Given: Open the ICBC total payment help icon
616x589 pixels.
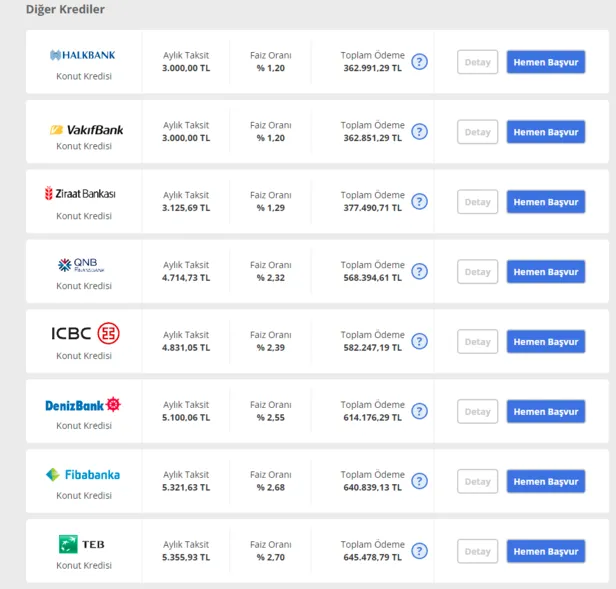Looking at the screenshot, I should 419,341.
